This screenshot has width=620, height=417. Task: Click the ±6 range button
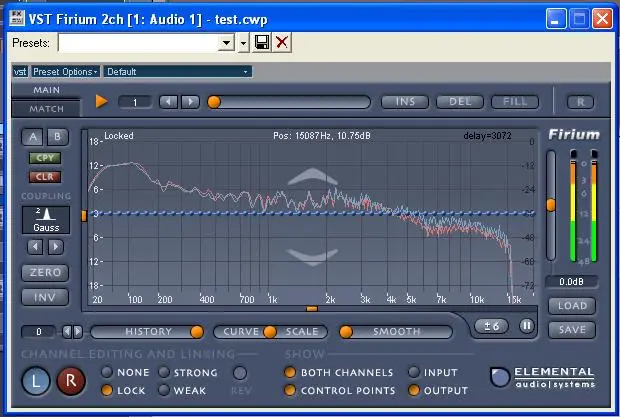tap(491, 326)
